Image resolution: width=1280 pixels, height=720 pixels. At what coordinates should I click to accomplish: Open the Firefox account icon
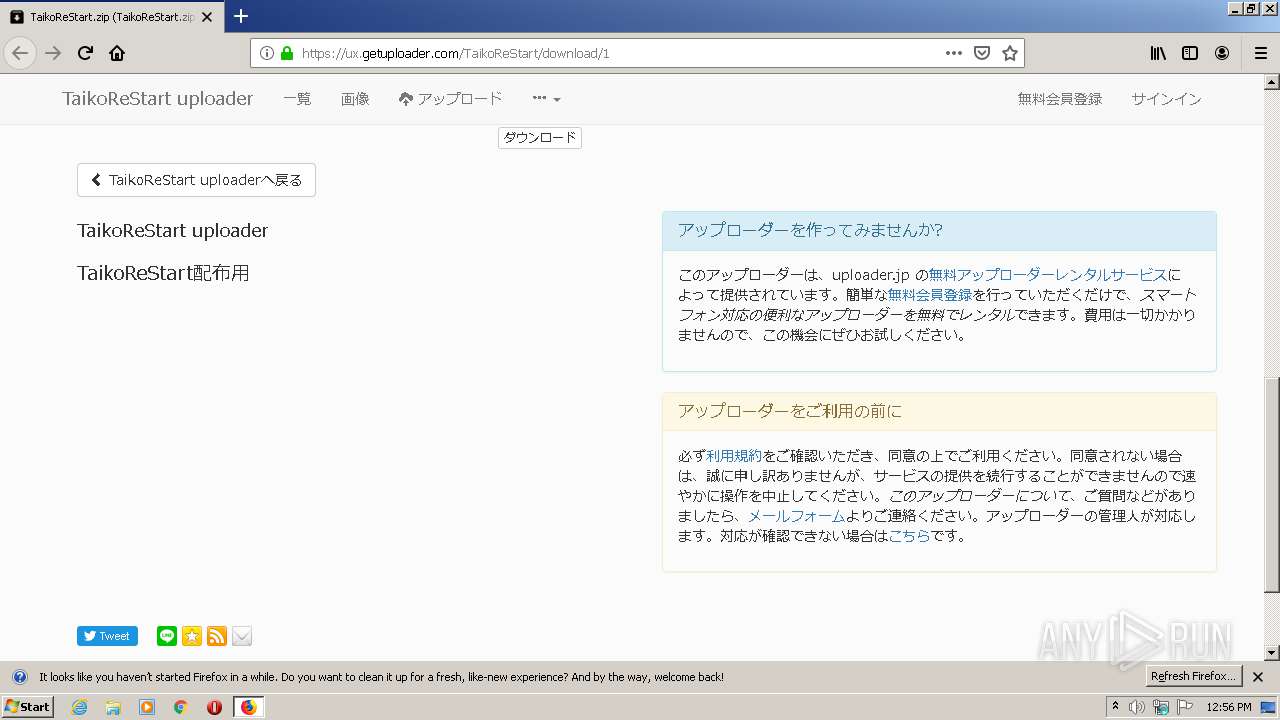click(x=1222, y=53)
